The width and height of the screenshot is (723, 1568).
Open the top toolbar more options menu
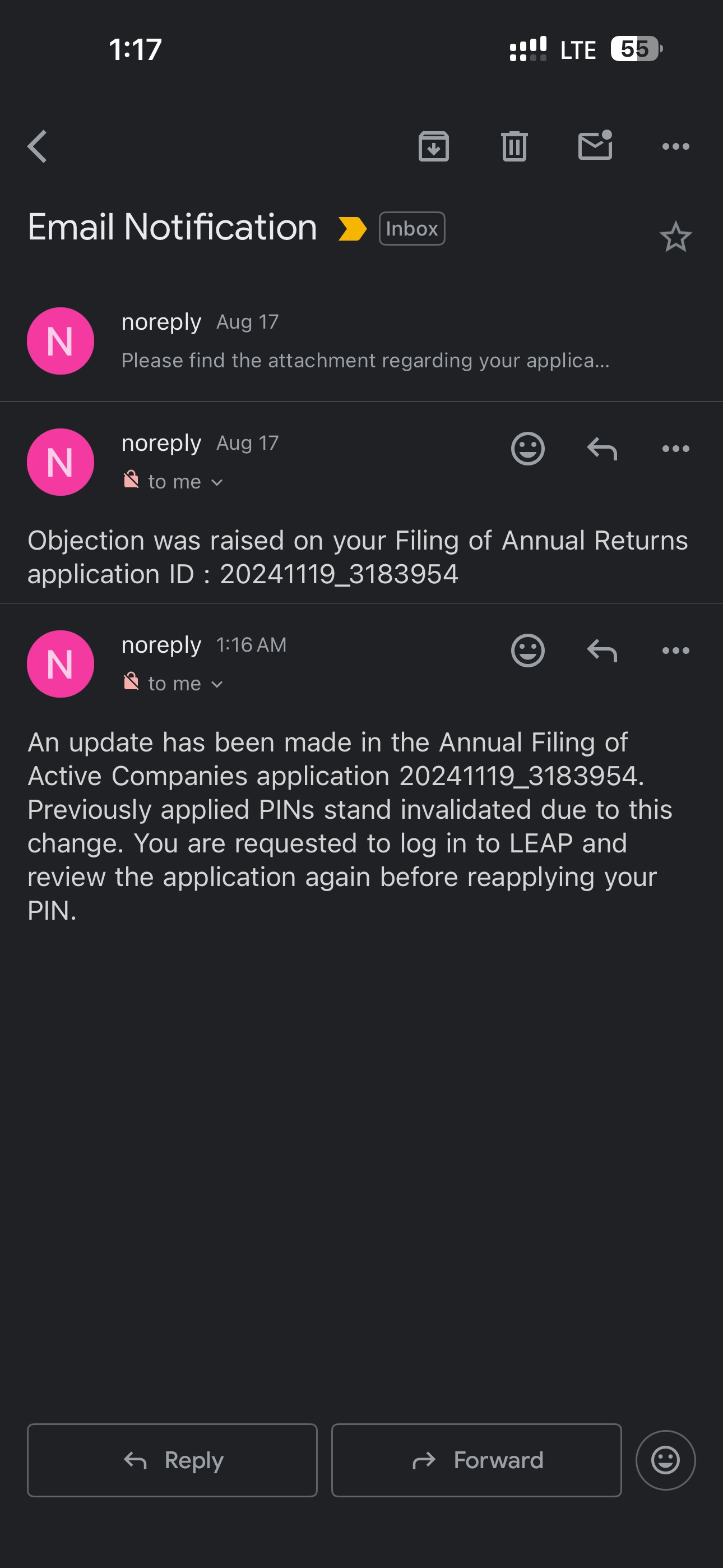675,147
